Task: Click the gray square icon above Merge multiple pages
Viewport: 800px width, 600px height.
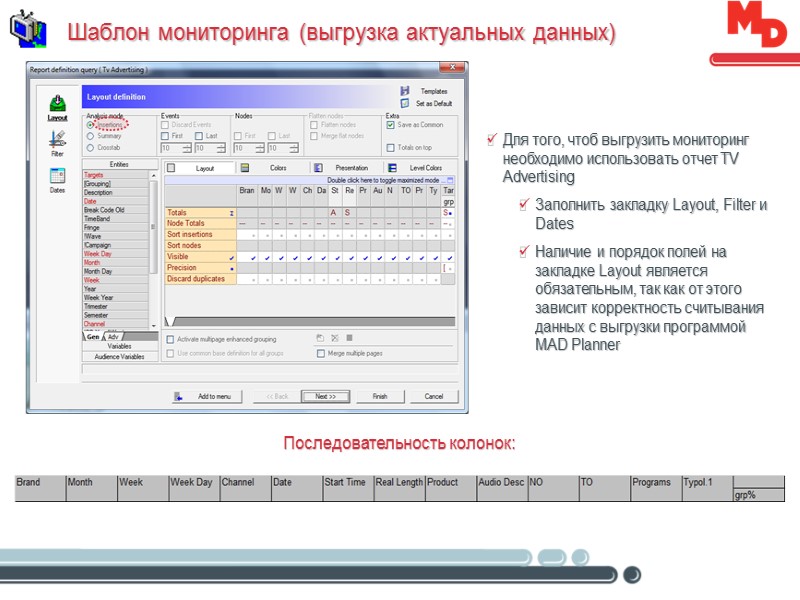Action: [349, 338]
